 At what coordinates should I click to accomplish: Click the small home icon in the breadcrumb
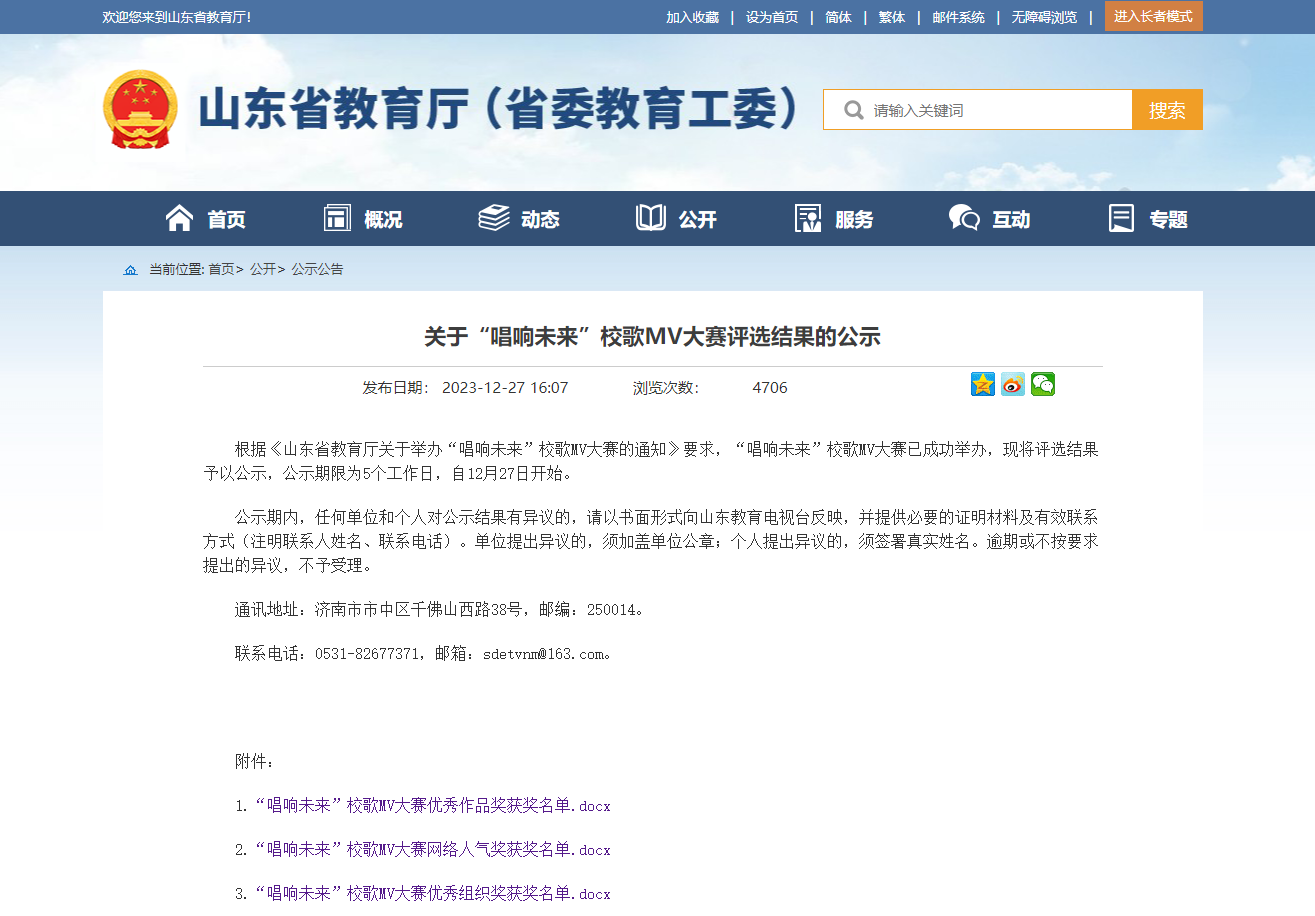click(130, 270)
